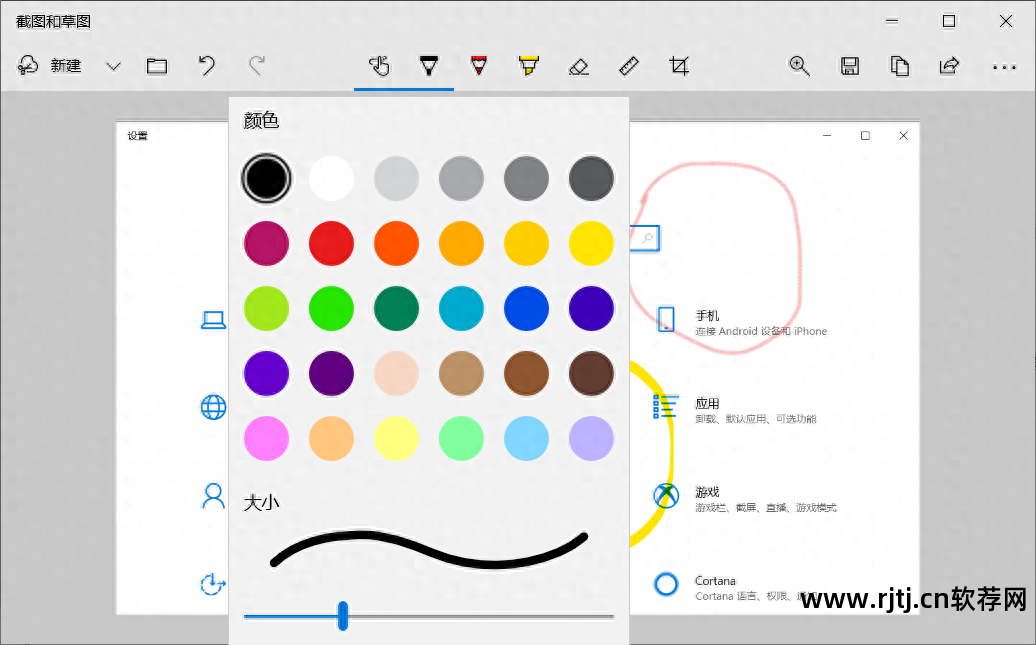Open the See more ellipsis menu

tap(1004, 67)
